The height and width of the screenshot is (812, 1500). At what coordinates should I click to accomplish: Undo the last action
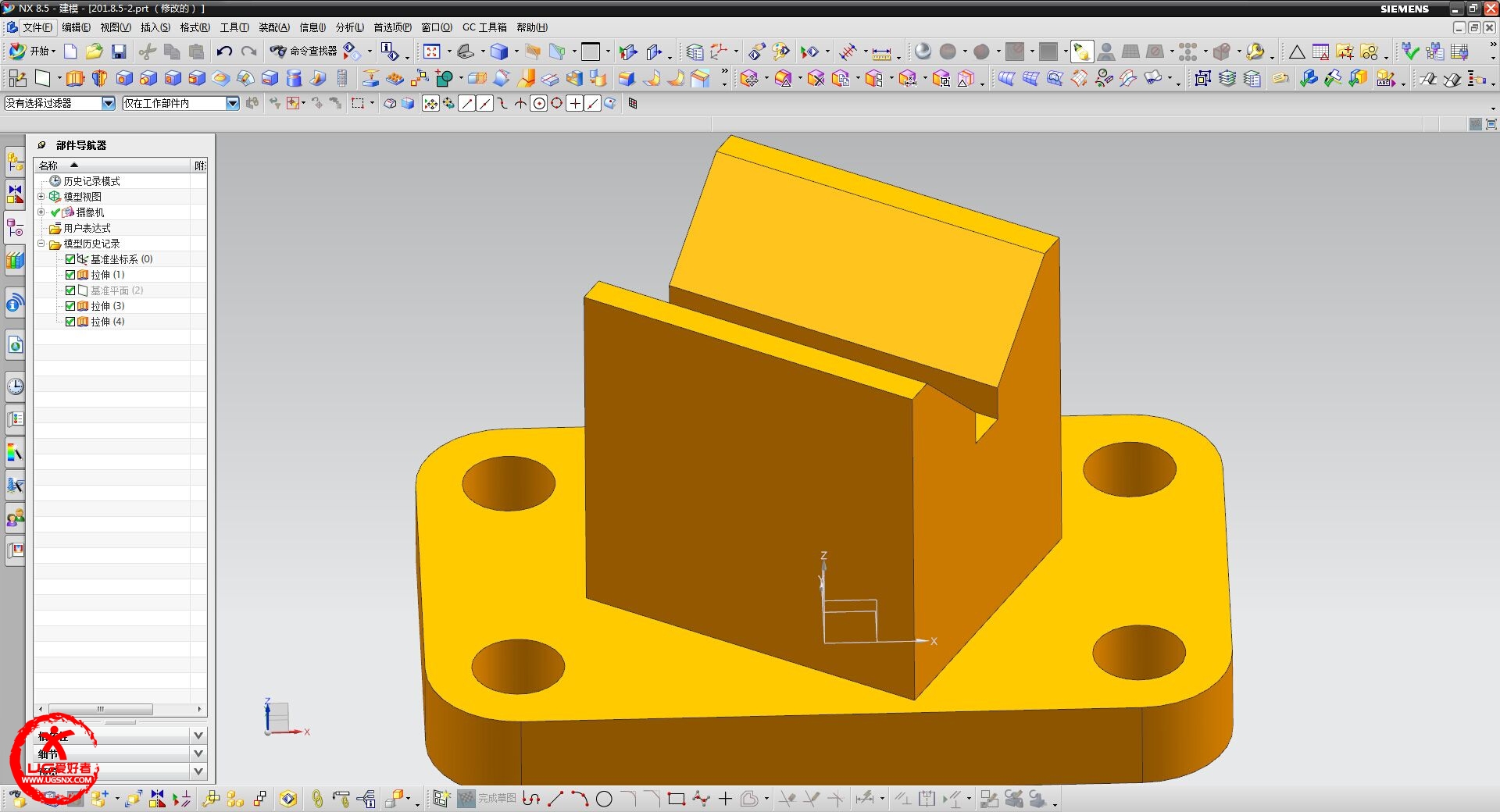[224, 52]
